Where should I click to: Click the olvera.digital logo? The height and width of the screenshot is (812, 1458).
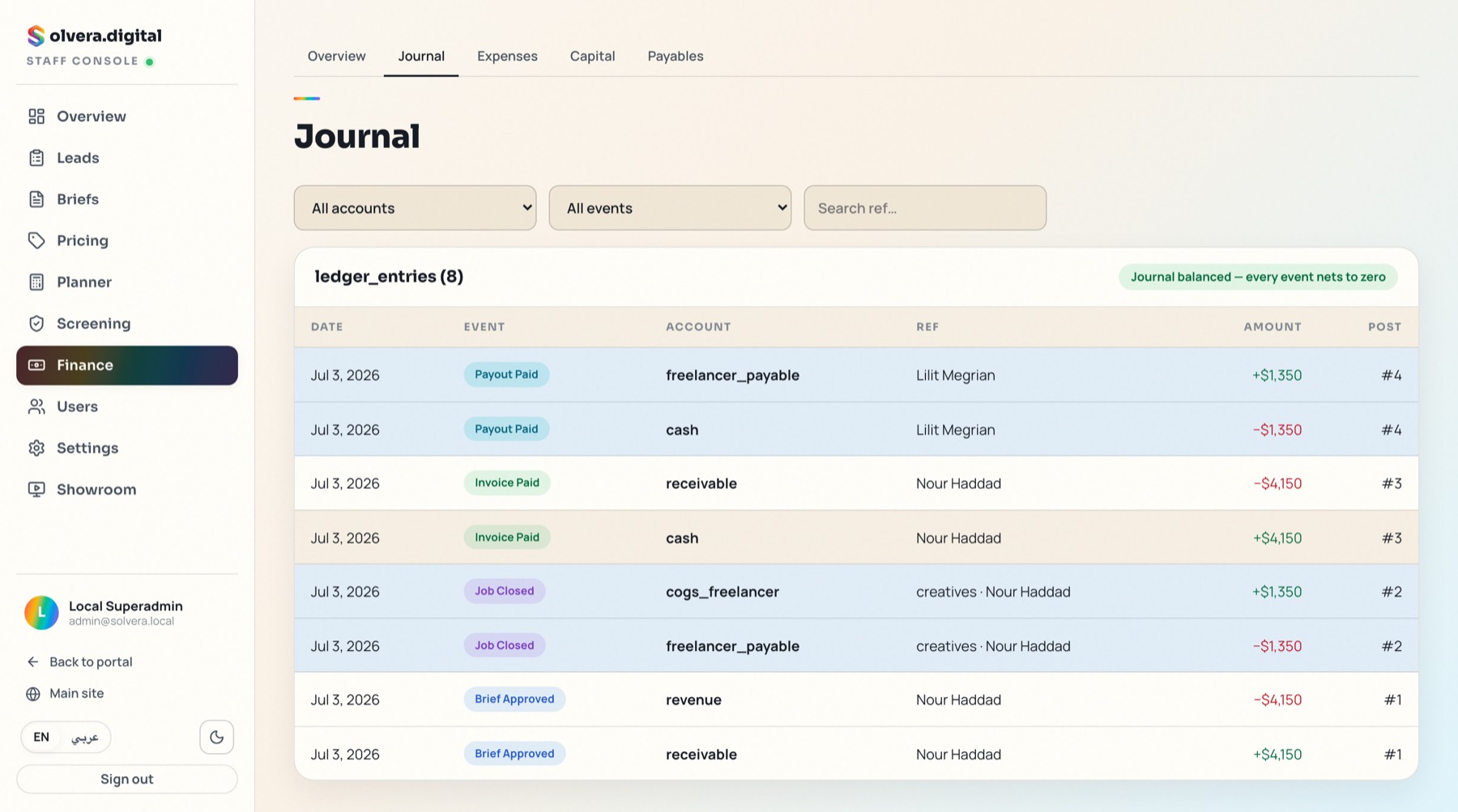(x=94, y=36)
